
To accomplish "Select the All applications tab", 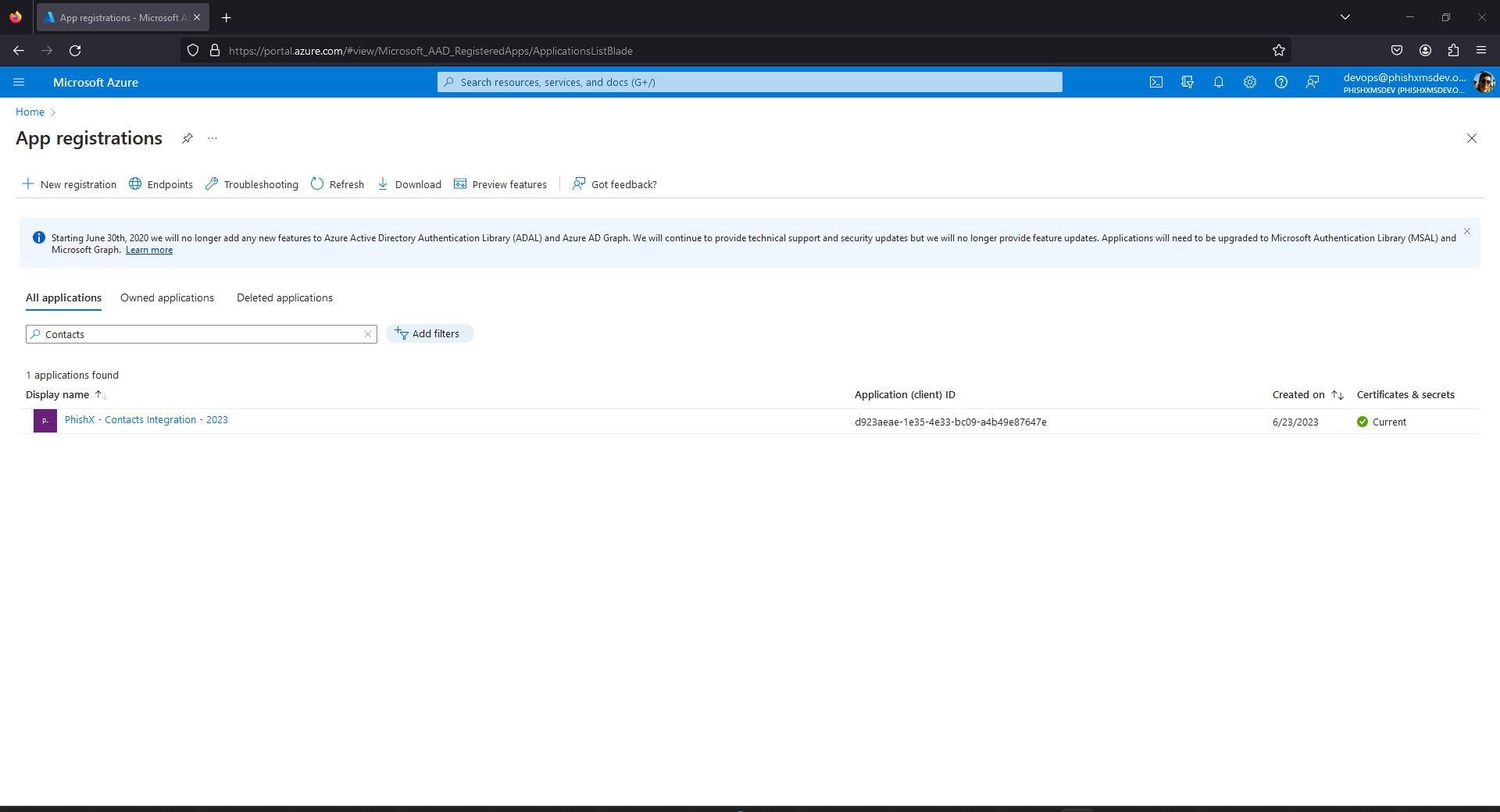I will 63,297.
